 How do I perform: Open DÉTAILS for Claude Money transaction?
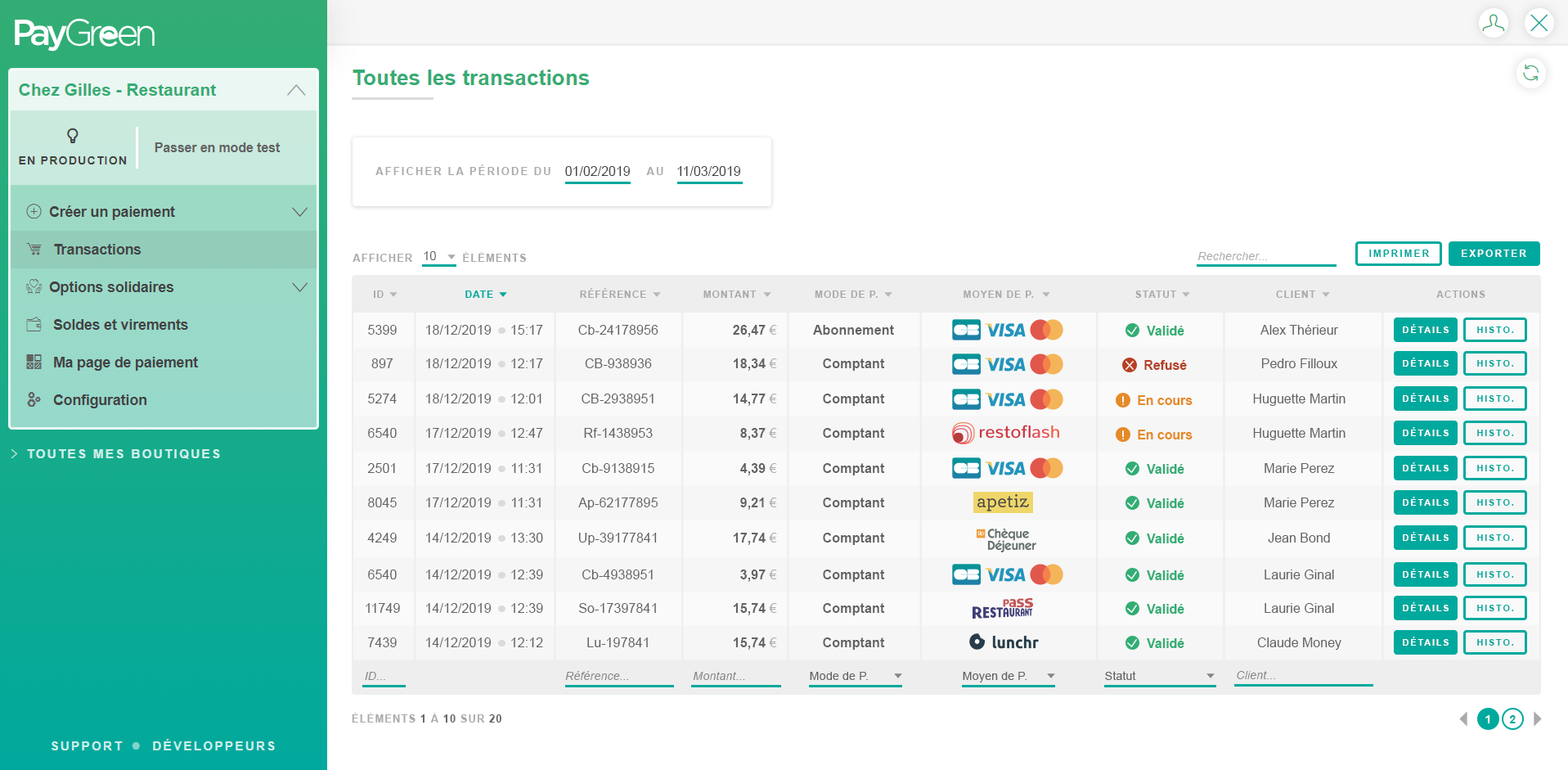[1426, 642]
